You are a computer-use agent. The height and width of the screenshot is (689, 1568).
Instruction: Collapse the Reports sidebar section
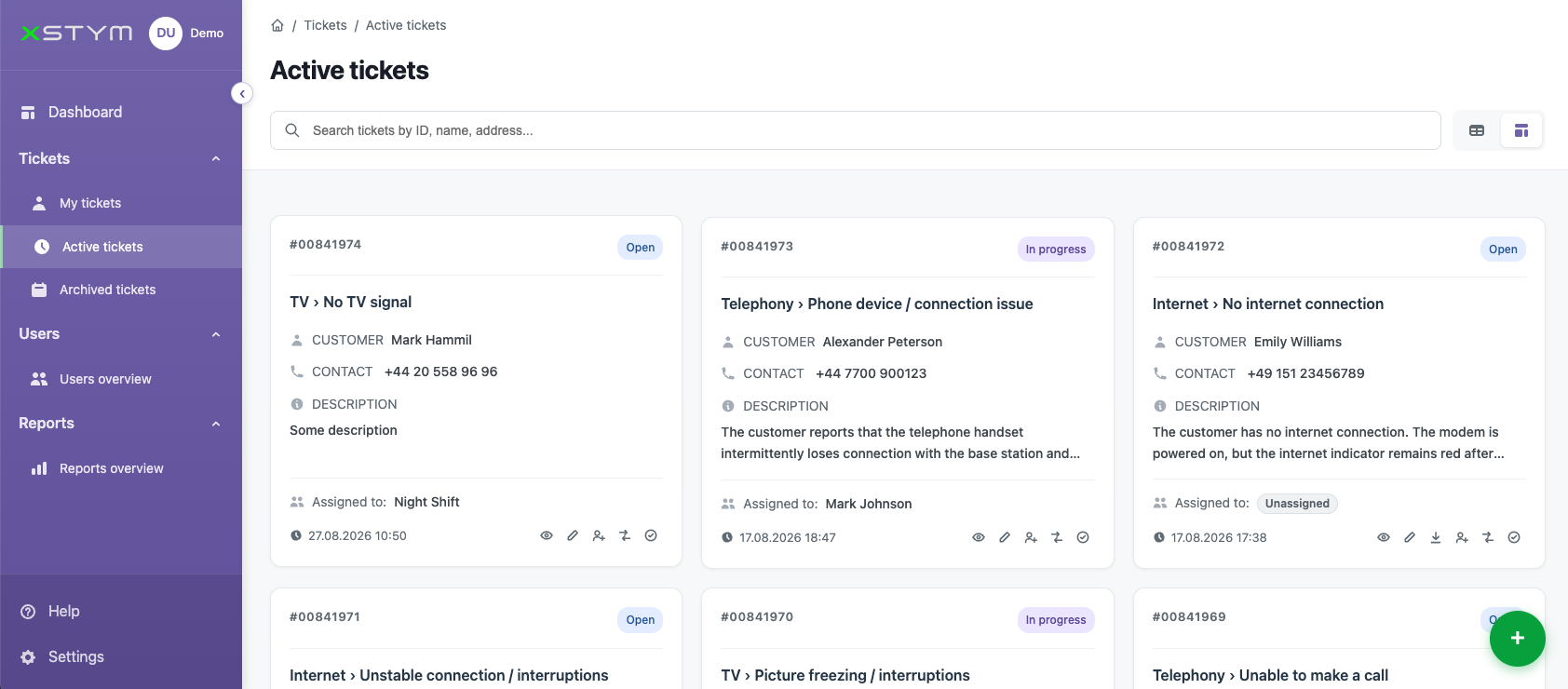tap(216, 424)
